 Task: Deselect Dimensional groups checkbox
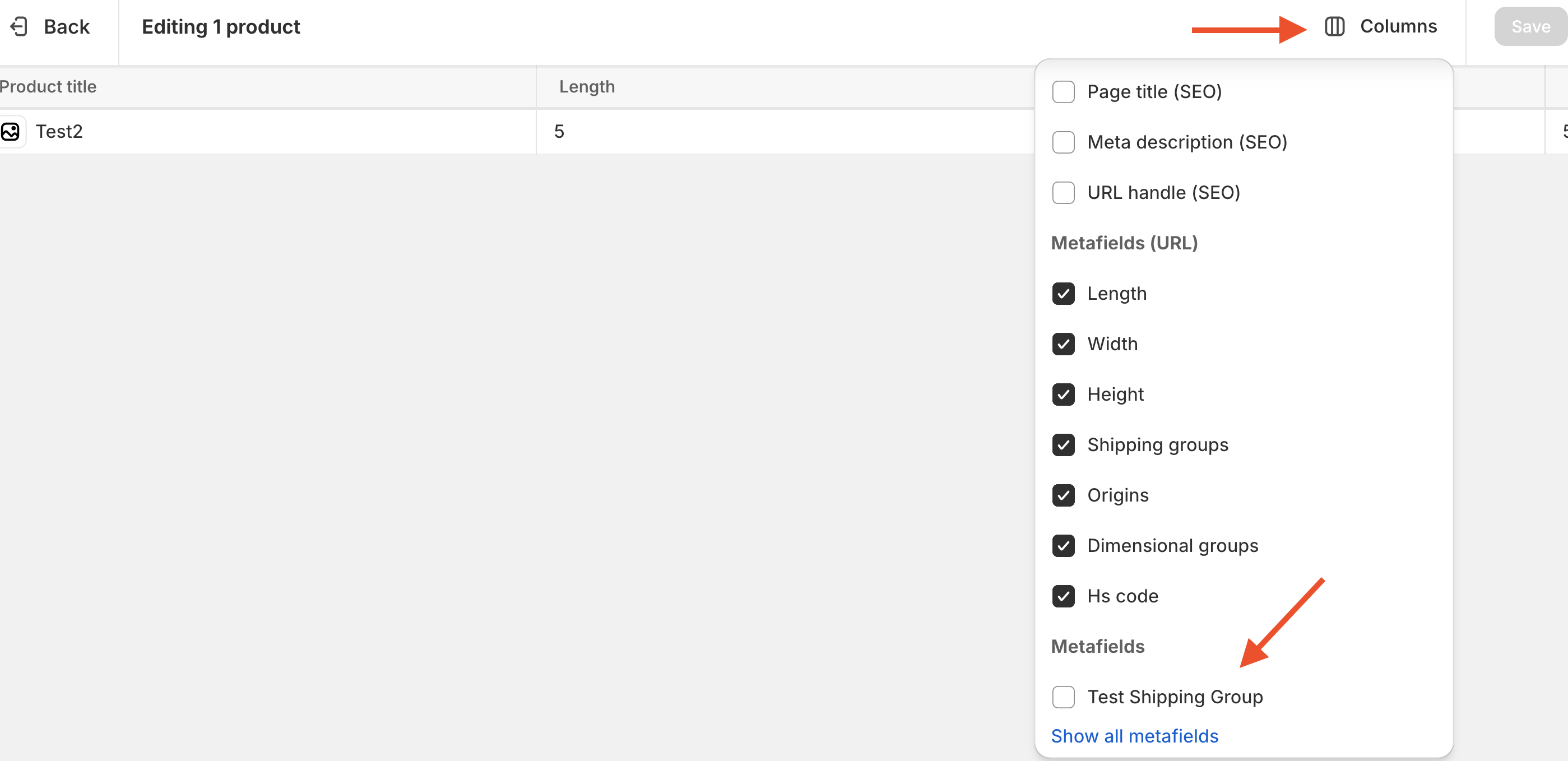1063,546
